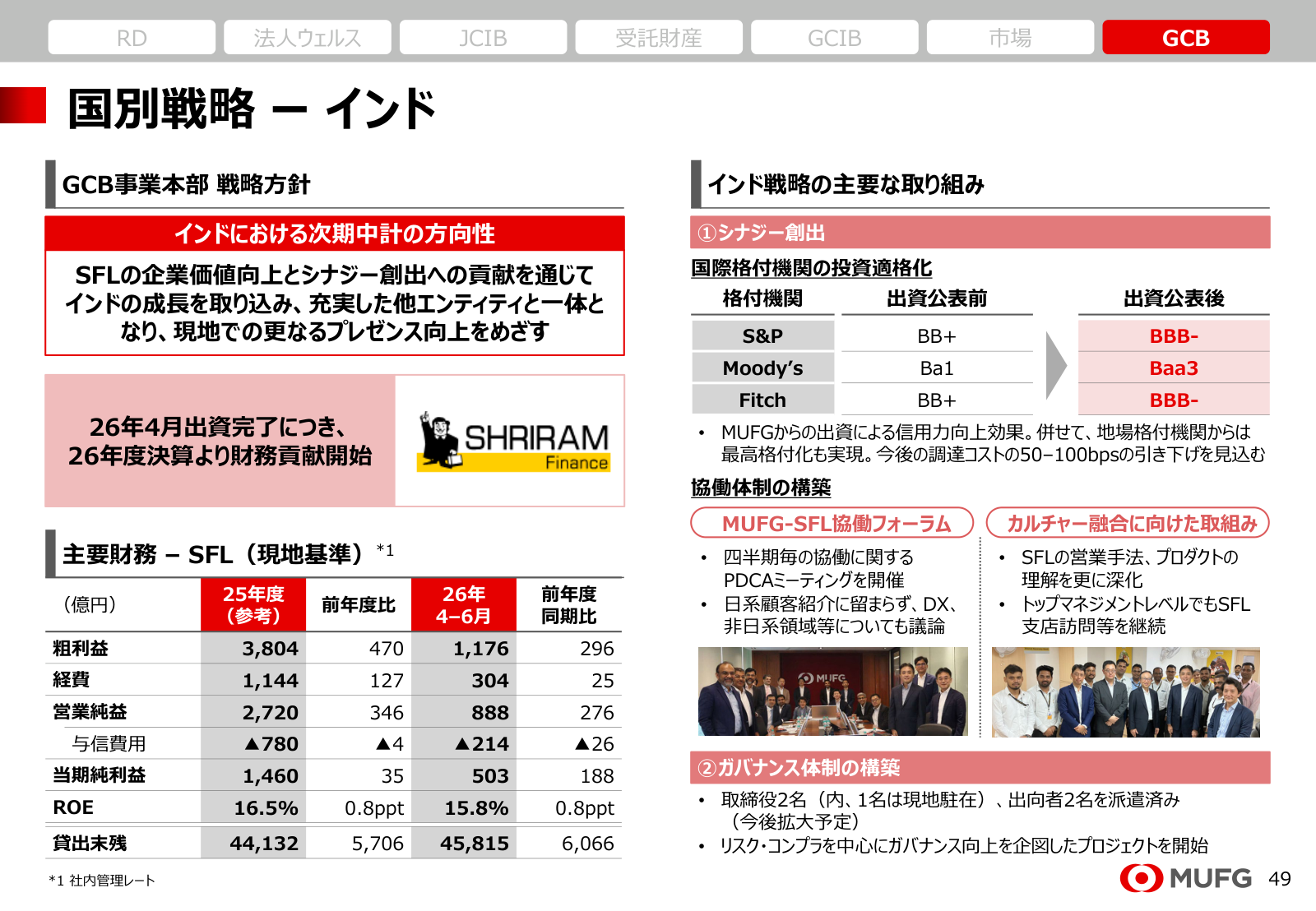Click the インド戦略の主要な取り組み section heading

point(846,184)
